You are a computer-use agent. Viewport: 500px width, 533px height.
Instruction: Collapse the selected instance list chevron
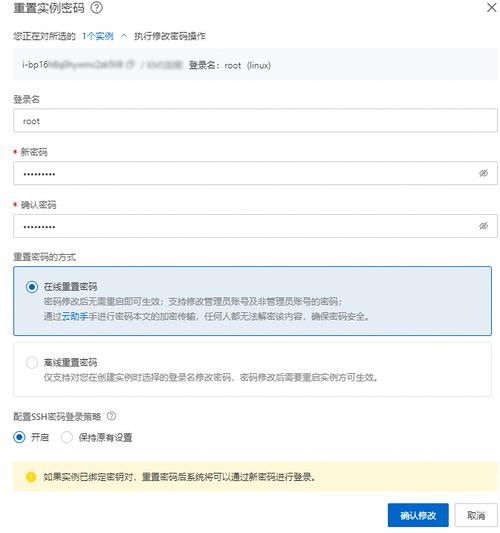coord(124,36)
